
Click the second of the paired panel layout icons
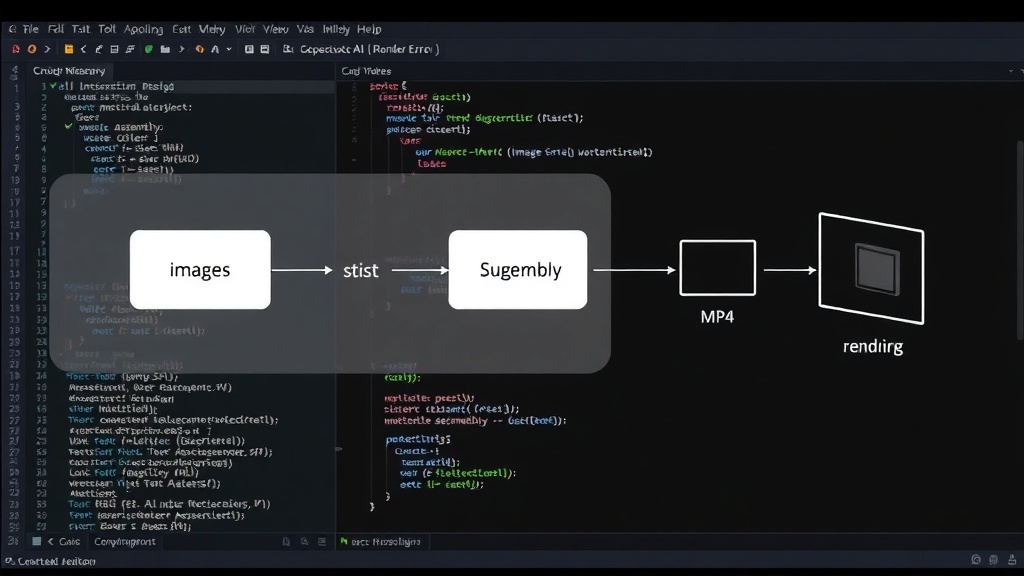coord(264,49)
